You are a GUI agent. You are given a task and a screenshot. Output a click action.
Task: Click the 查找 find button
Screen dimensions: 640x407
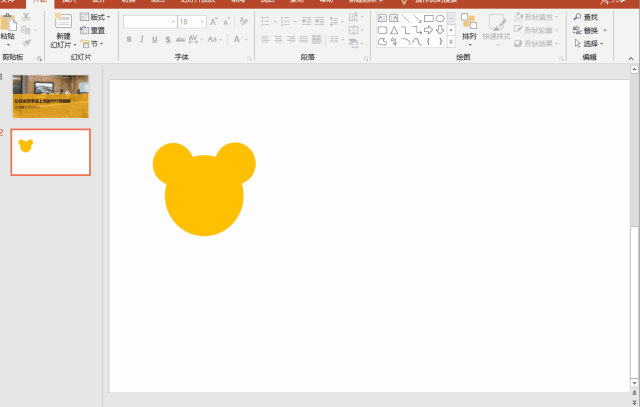(588, 17)
